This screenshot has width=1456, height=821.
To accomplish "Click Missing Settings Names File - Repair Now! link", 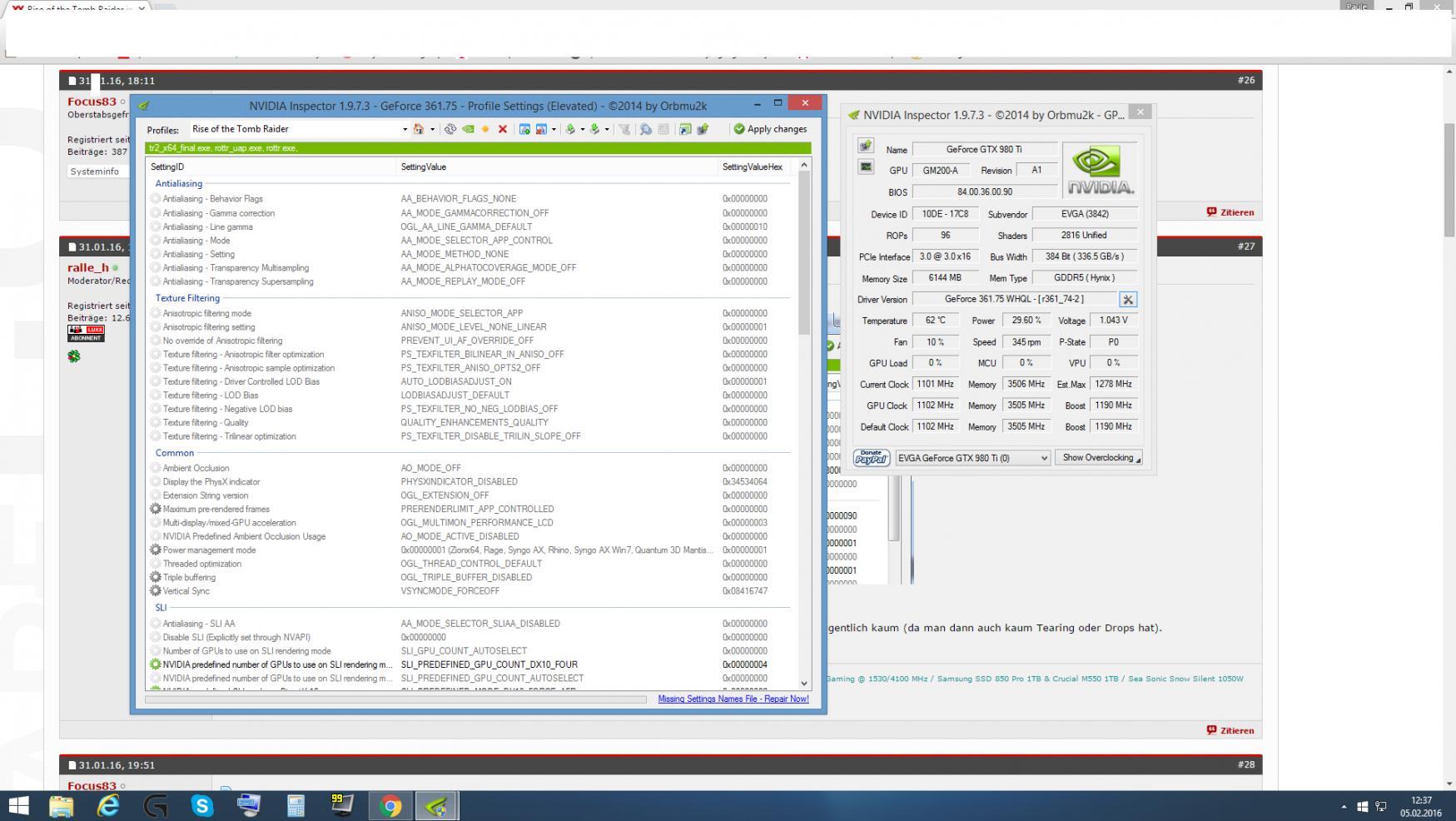I will [x=733, y=699].
